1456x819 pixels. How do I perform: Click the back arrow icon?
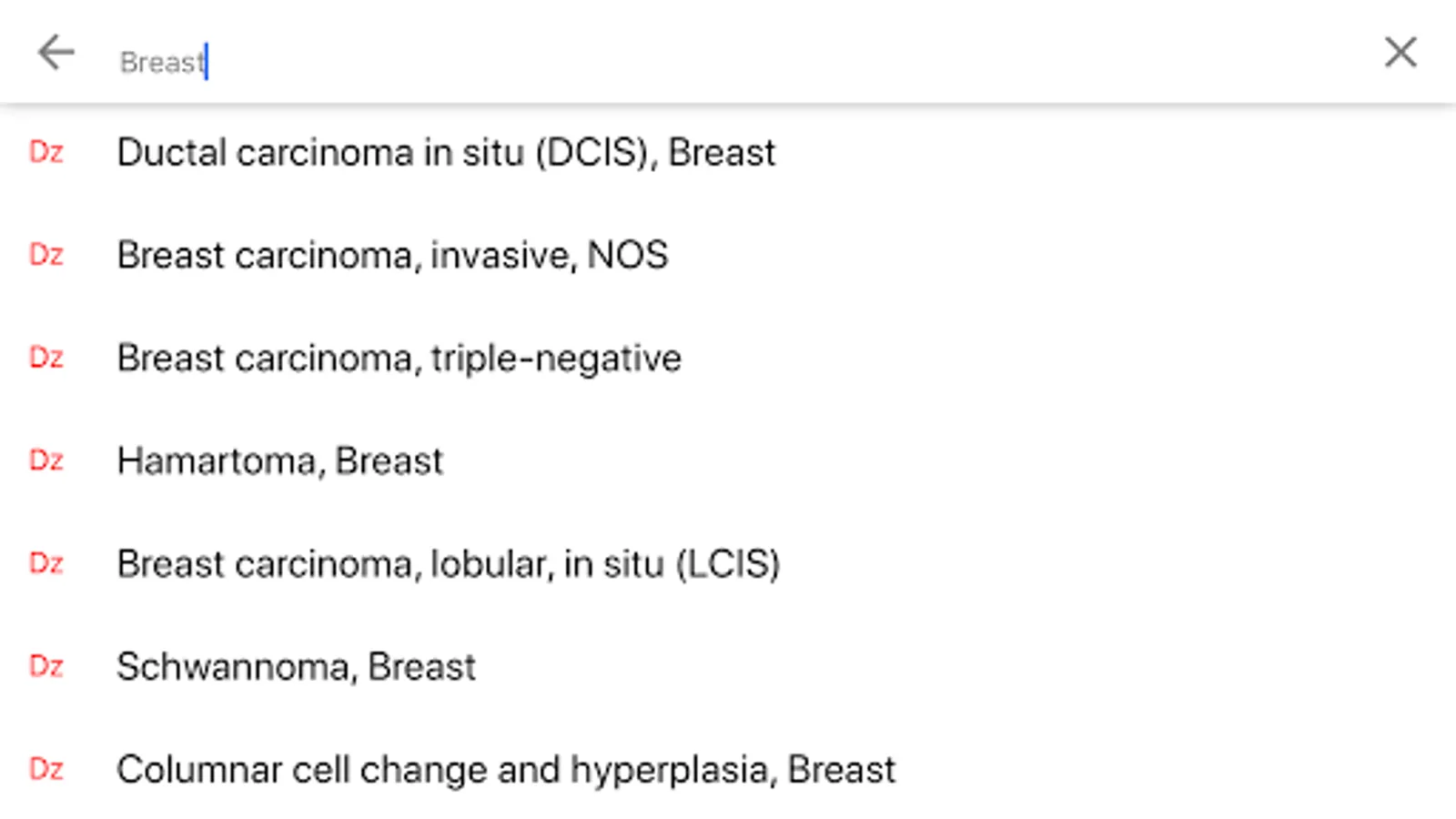(56, 53)
